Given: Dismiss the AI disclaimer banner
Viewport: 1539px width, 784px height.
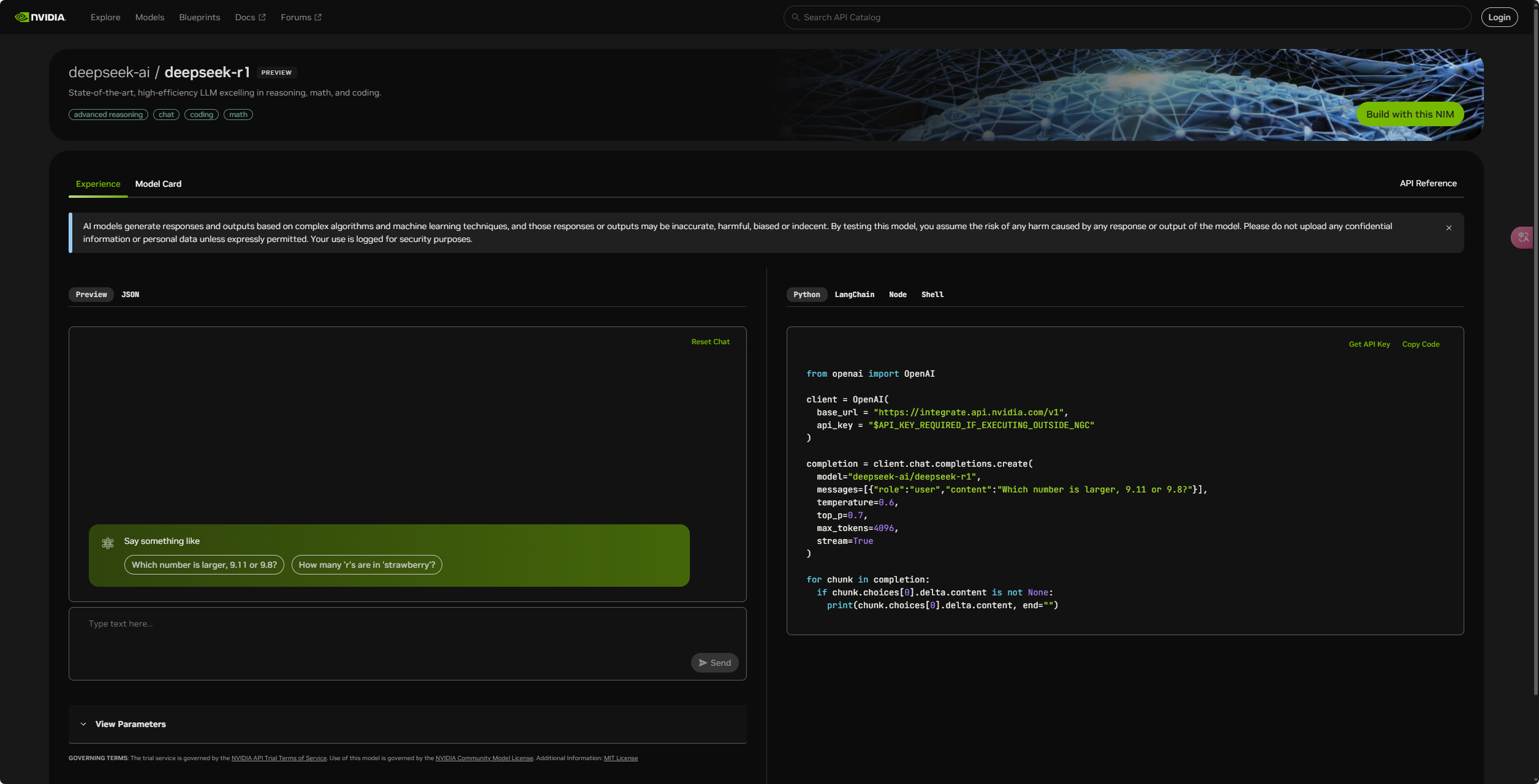Looking at the screenshot, I should coord(1449,228).
